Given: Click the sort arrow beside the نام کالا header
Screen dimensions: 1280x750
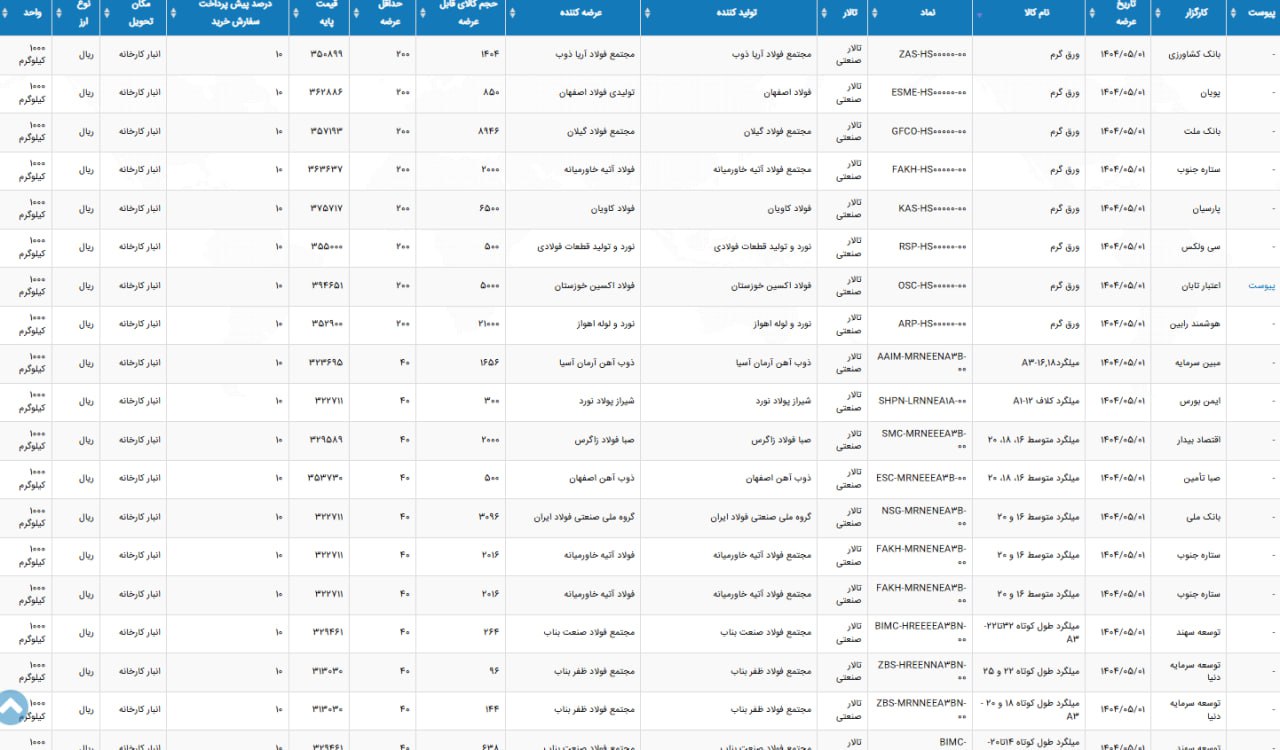Looking at the screenshot, I should click(x=979, y=14).
